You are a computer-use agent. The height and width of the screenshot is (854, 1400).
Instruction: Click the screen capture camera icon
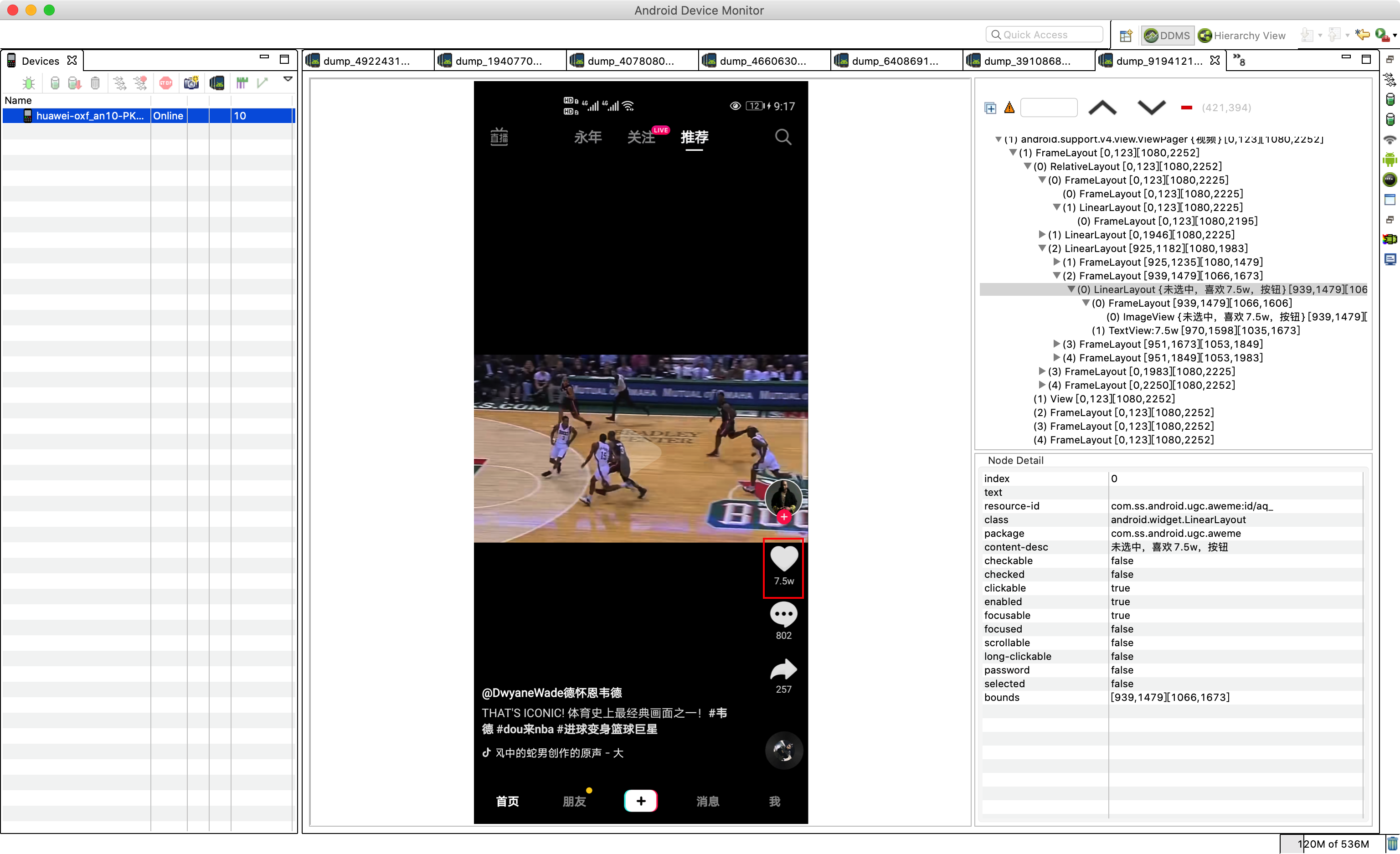(x=191, y=83)
